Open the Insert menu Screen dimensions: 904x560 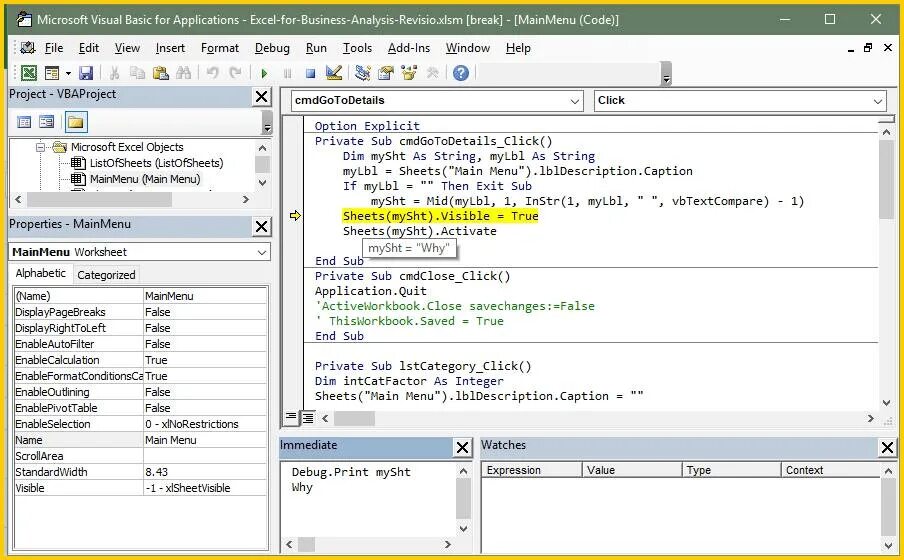click(x=170, y=48)
